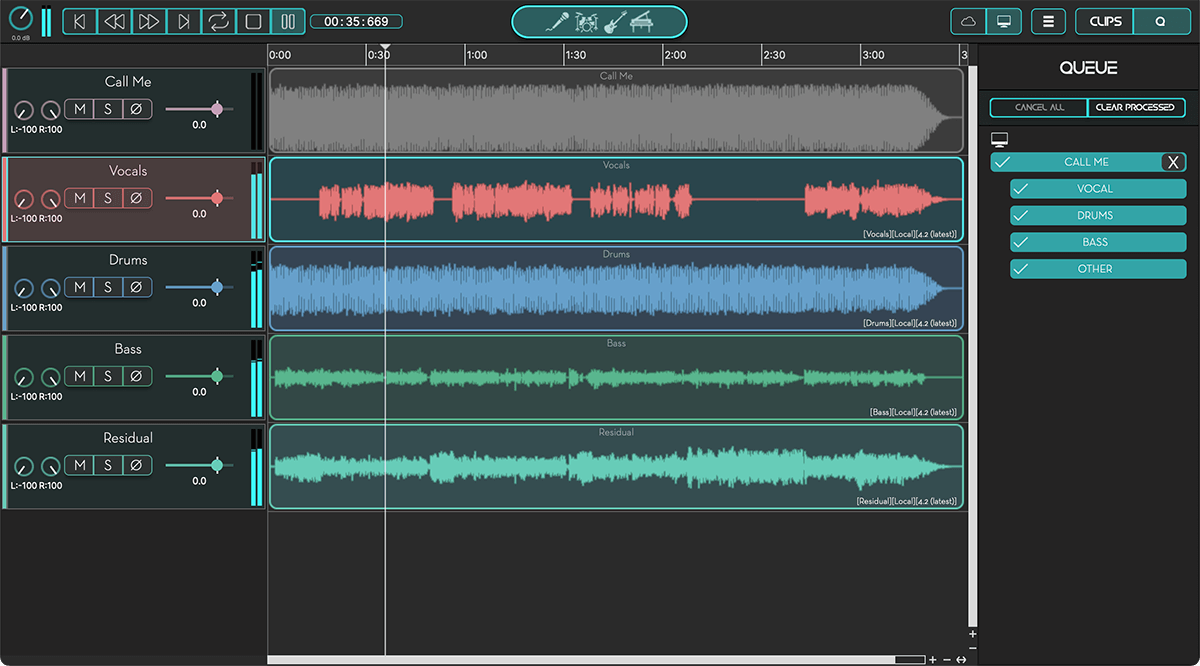Open the hamburger menu
Viewport: 1200px width, 666px height.
pyautogui.click(x=1048, y=21)
